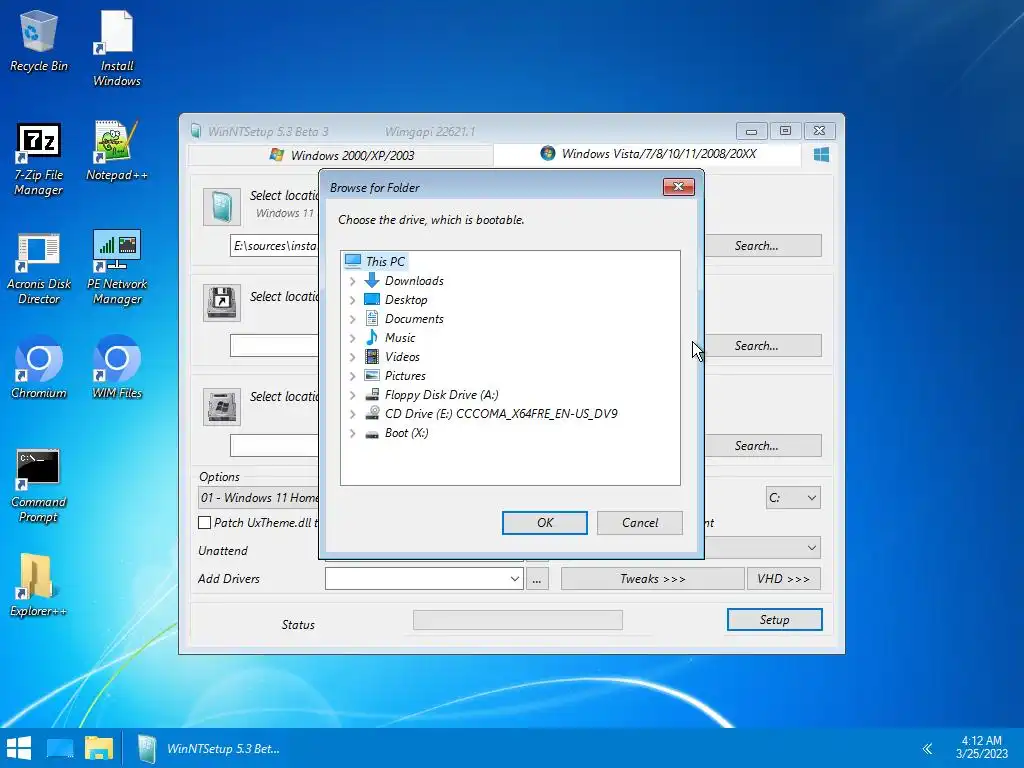Expand the Videos tree node

pyautogui.click(x=353, y=357)
